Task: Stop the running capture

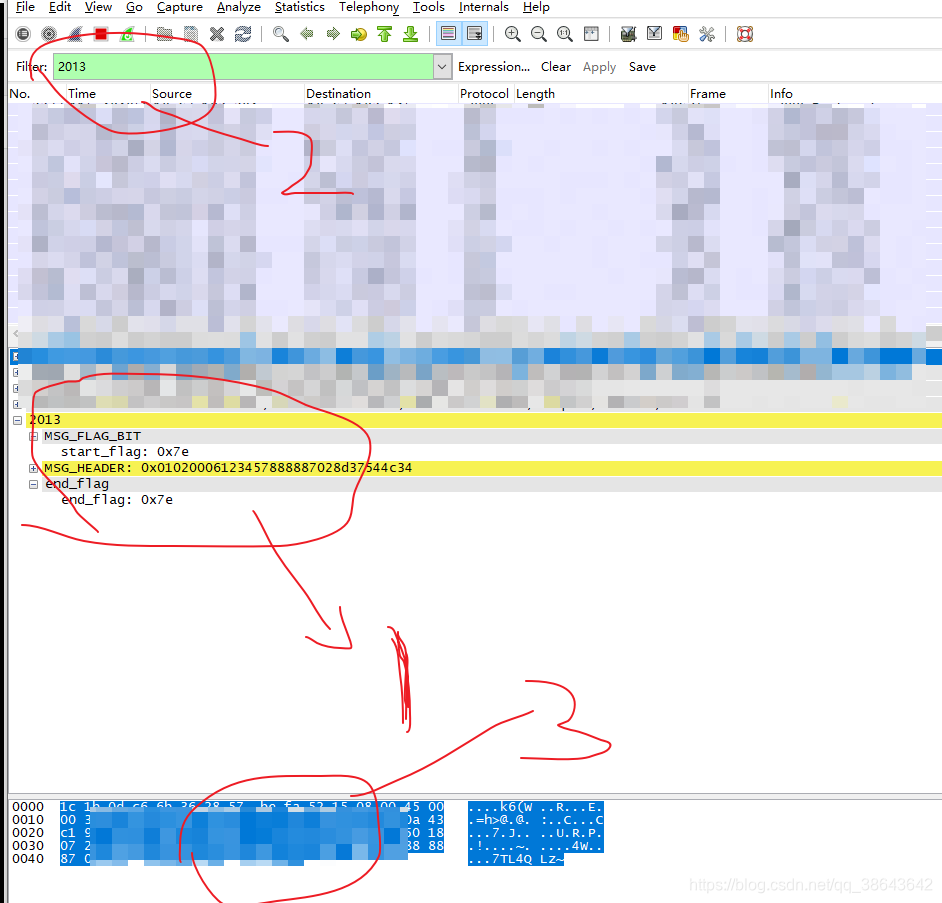Action: point(101,34)
